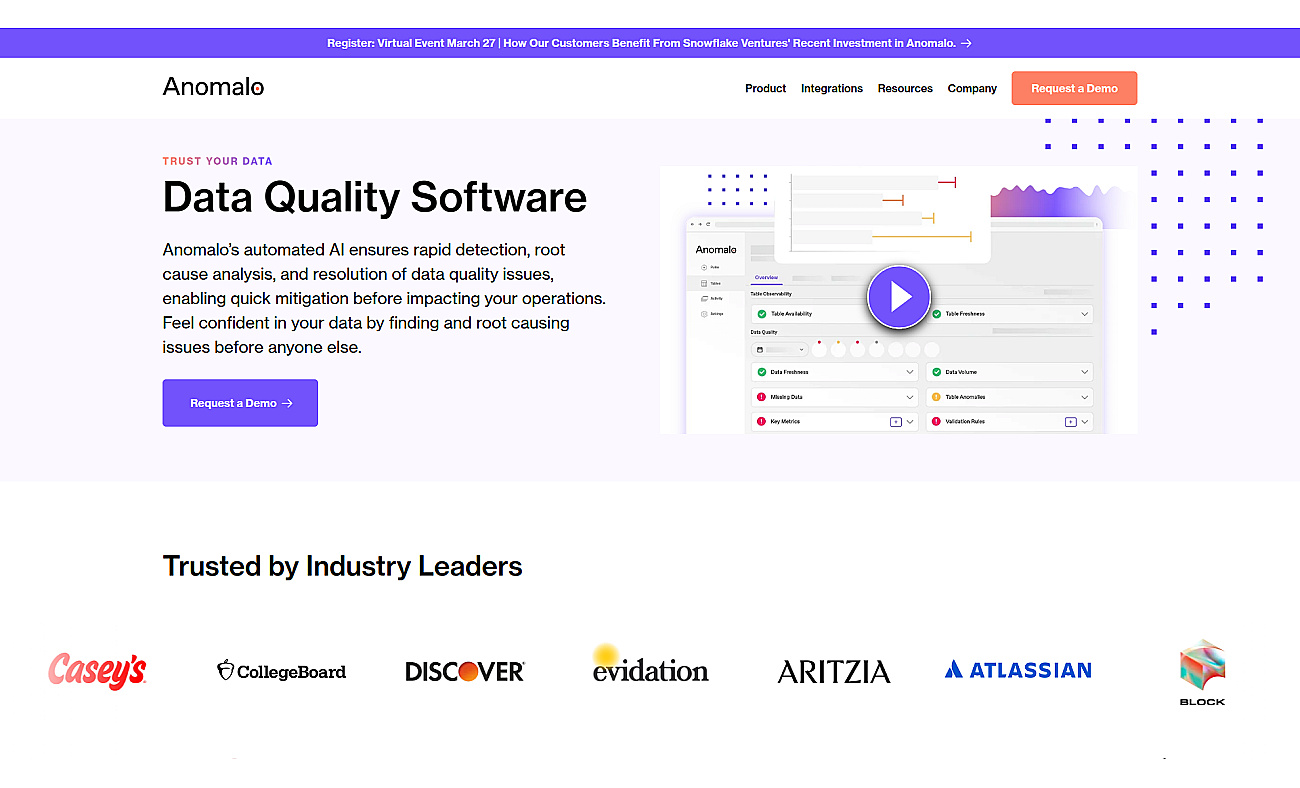Click the "Table Observability" label in preview
The height and width of the screenshot is (788, 1300).
tap(771, 294)
